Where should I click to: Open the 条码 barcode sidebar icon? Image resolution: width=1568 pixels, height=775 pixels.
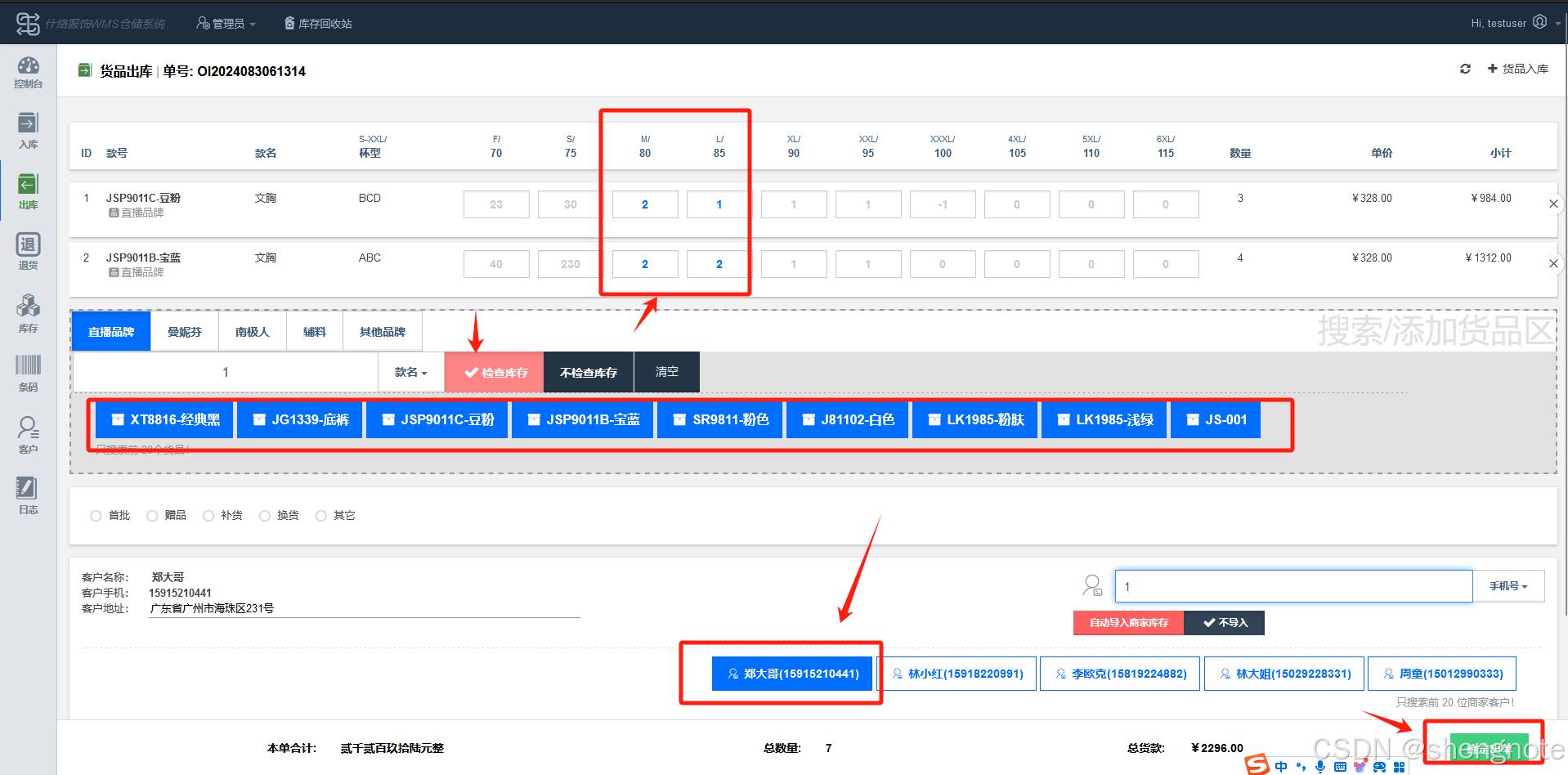28,373
